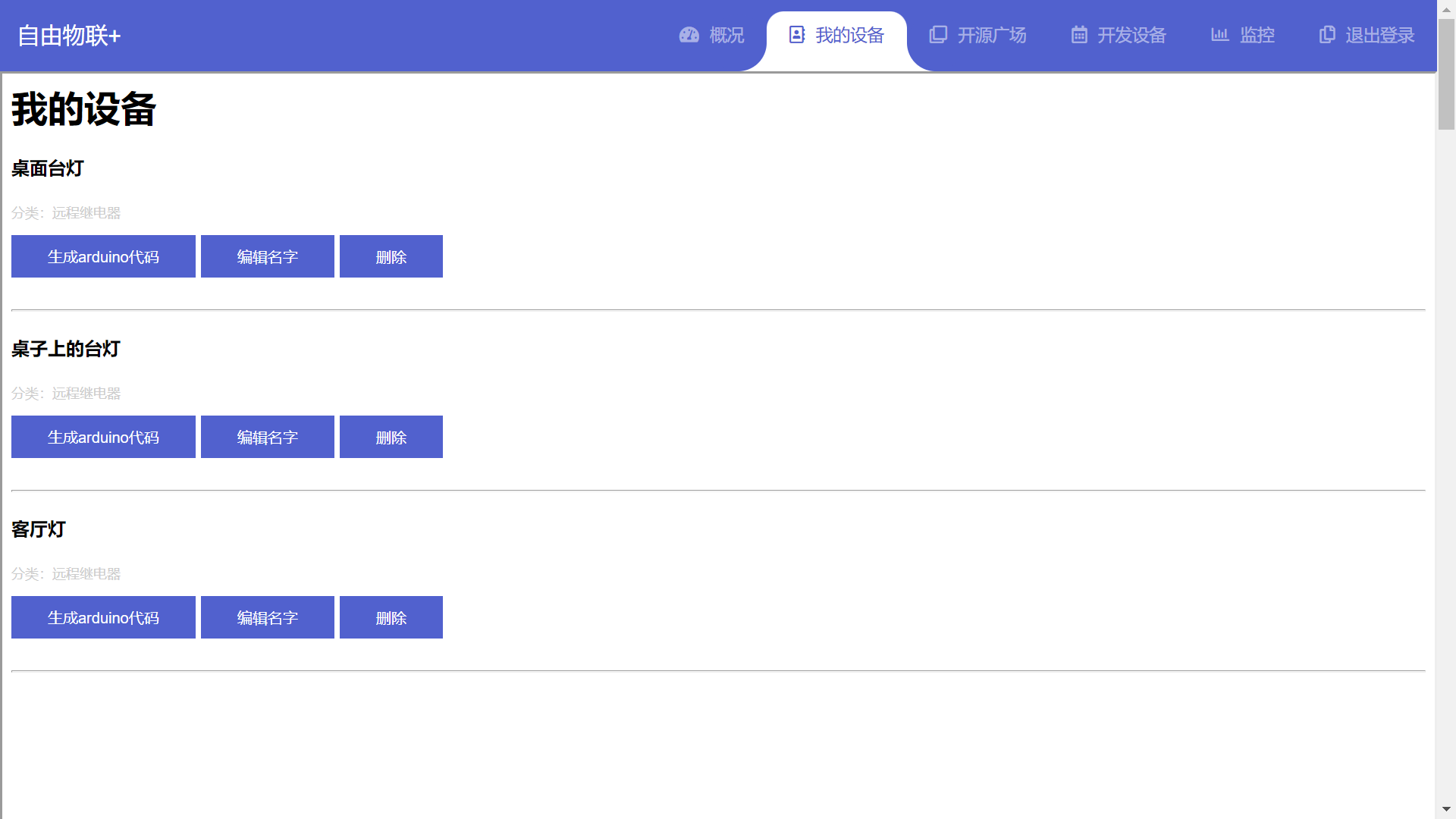Generate arduino code for 桌面台灯
The image size is (1456, 819).
[x=103, y=256]
